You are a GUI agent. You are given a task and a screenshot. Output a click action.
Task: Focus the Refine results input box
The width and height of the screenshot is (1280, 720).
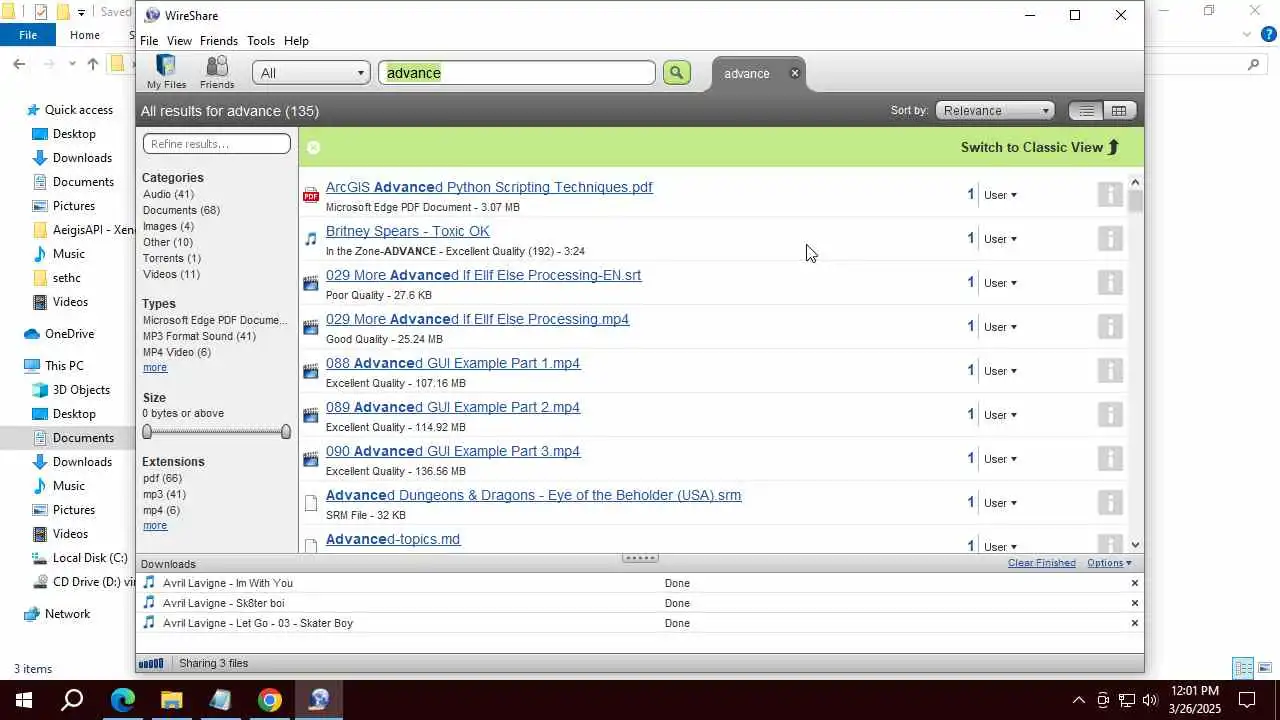[217, 144]
